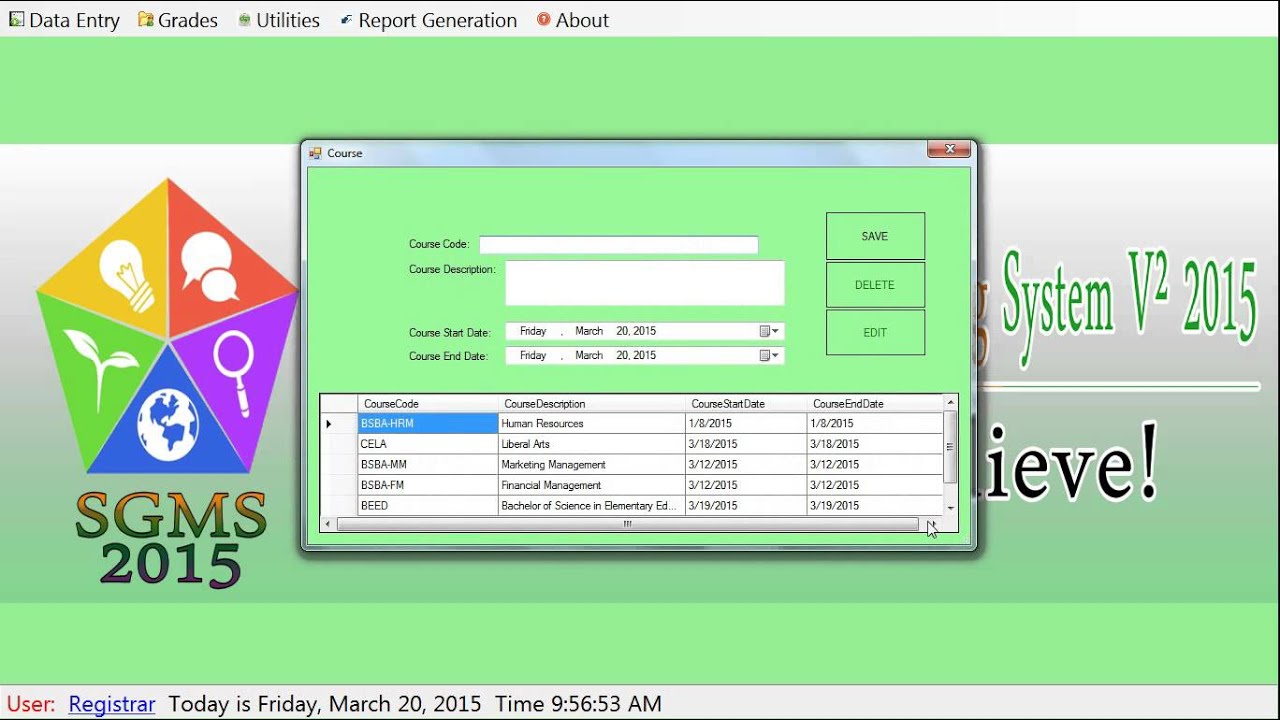1280x720 pixels.
Task: Click the Liberal Arts description cell
Action: (591, 444)
